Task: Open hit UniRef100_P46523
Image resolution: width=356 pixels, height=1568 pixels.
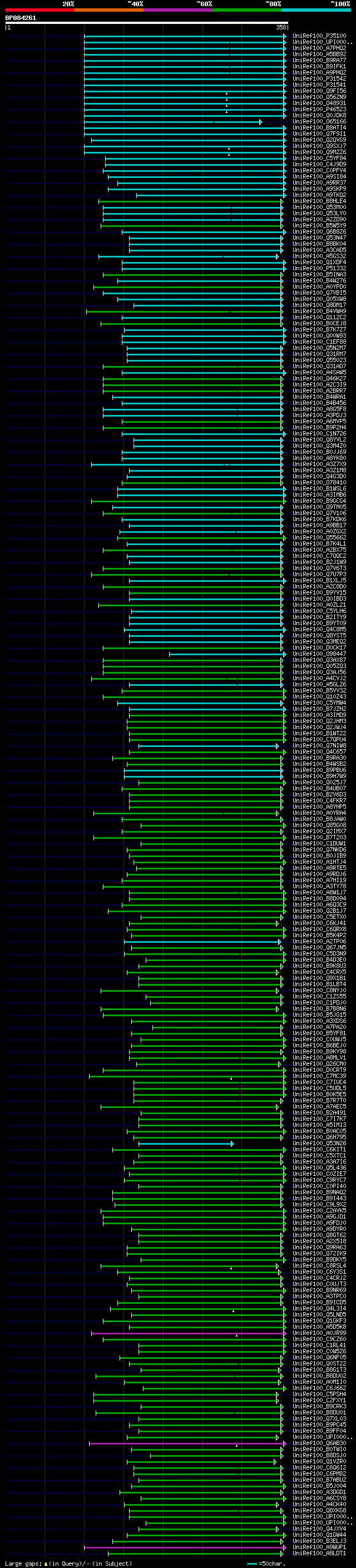Action: (319, 110)
